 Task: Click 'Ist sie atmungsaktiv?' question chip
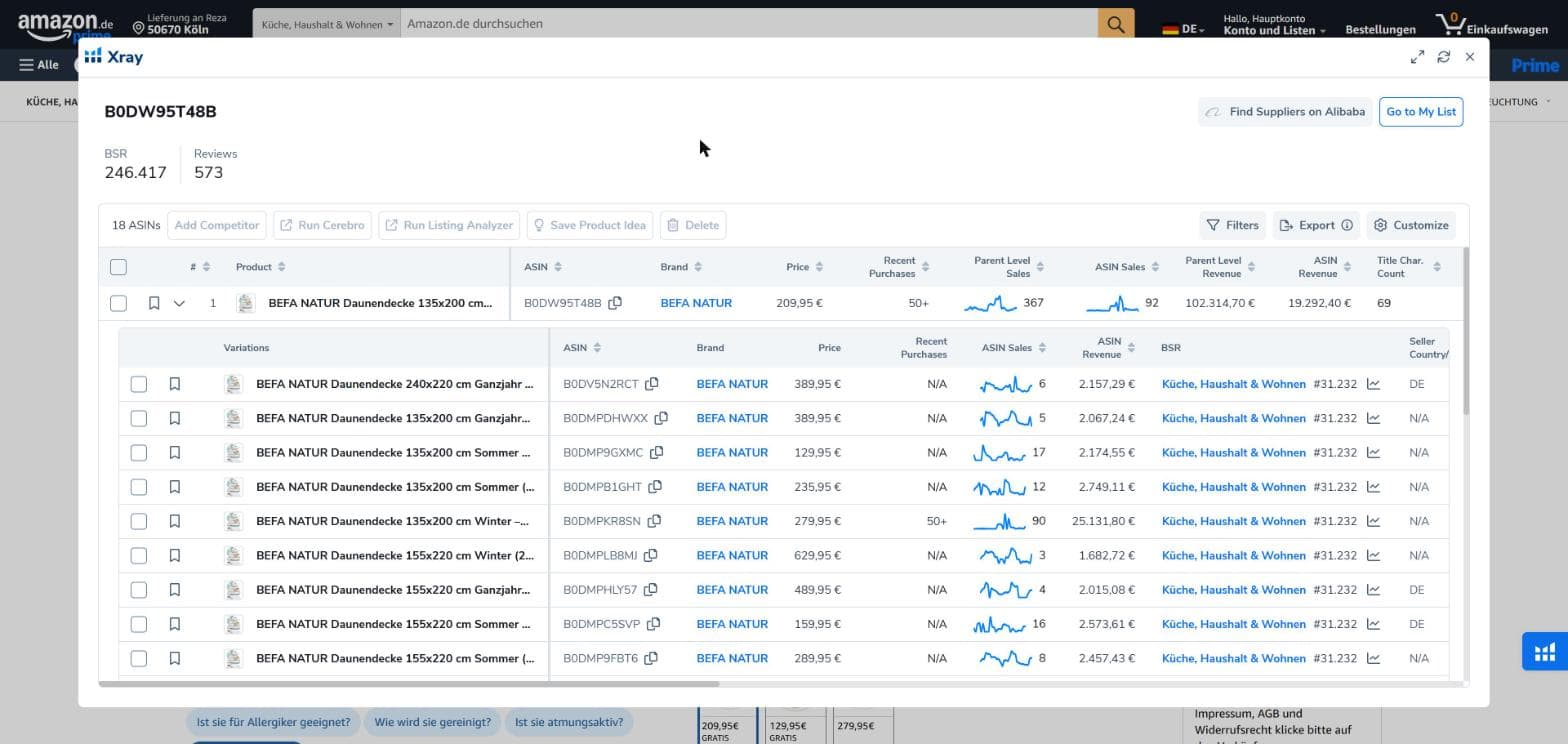tap(569, 722)
